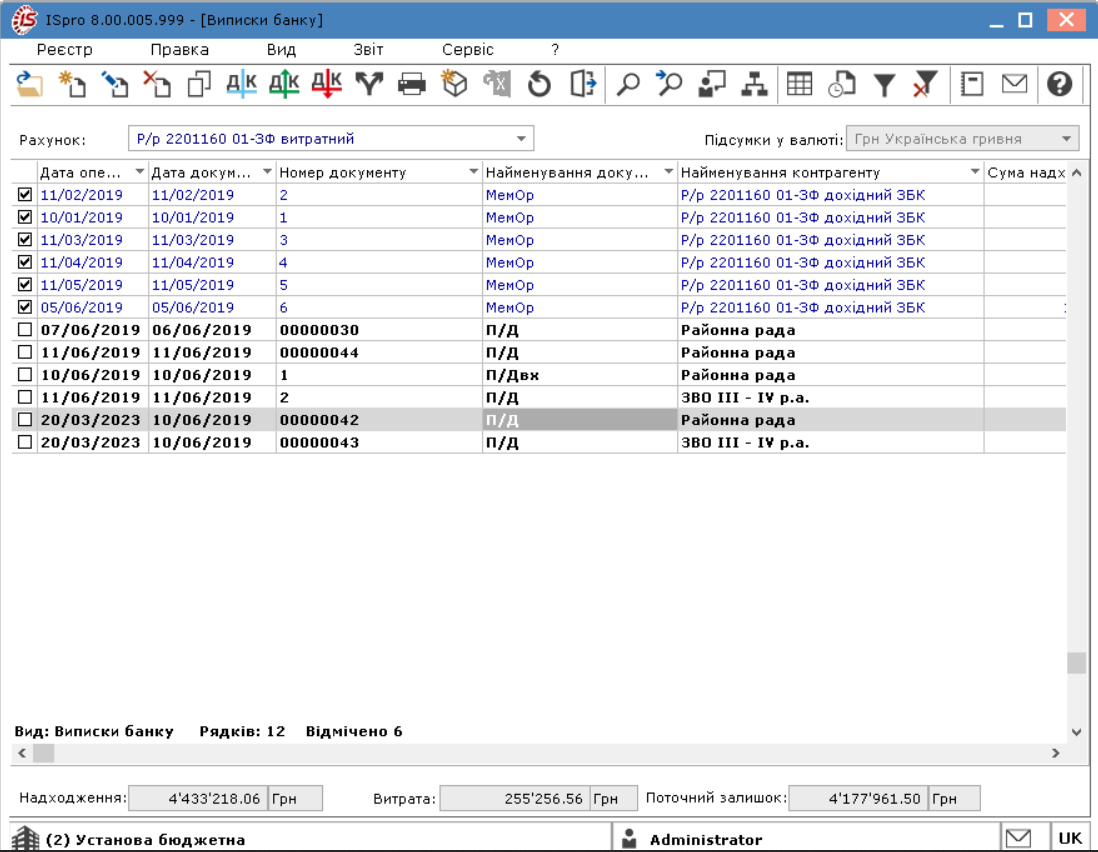1098x852 pixels.
Task: Uncheck the row dated 11/05/2019
Action: coord(25,284)
